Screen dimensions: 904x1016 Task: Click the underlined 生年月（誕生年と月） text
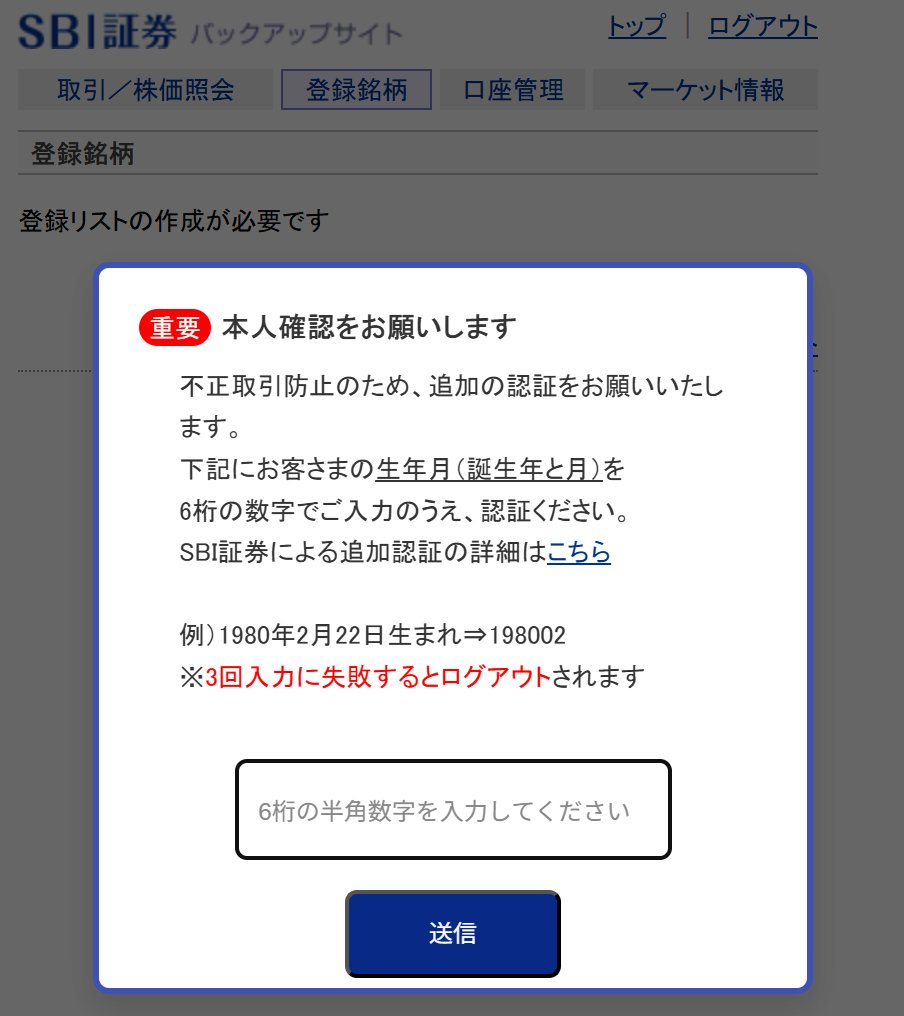[x=489, y=468]
